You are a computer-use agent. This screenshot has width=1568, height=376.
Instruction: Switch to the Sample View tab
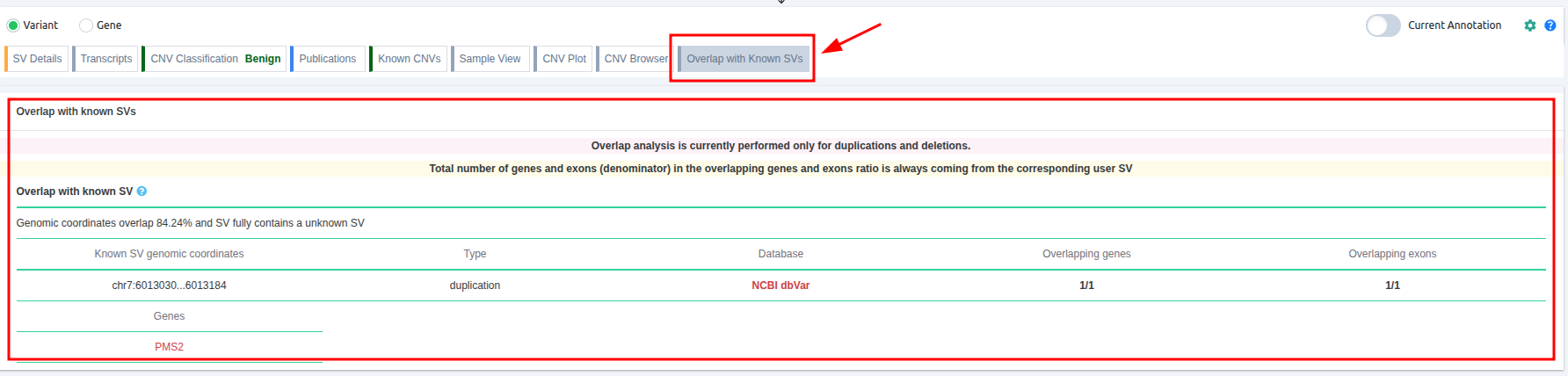click(x=490, y=59)
